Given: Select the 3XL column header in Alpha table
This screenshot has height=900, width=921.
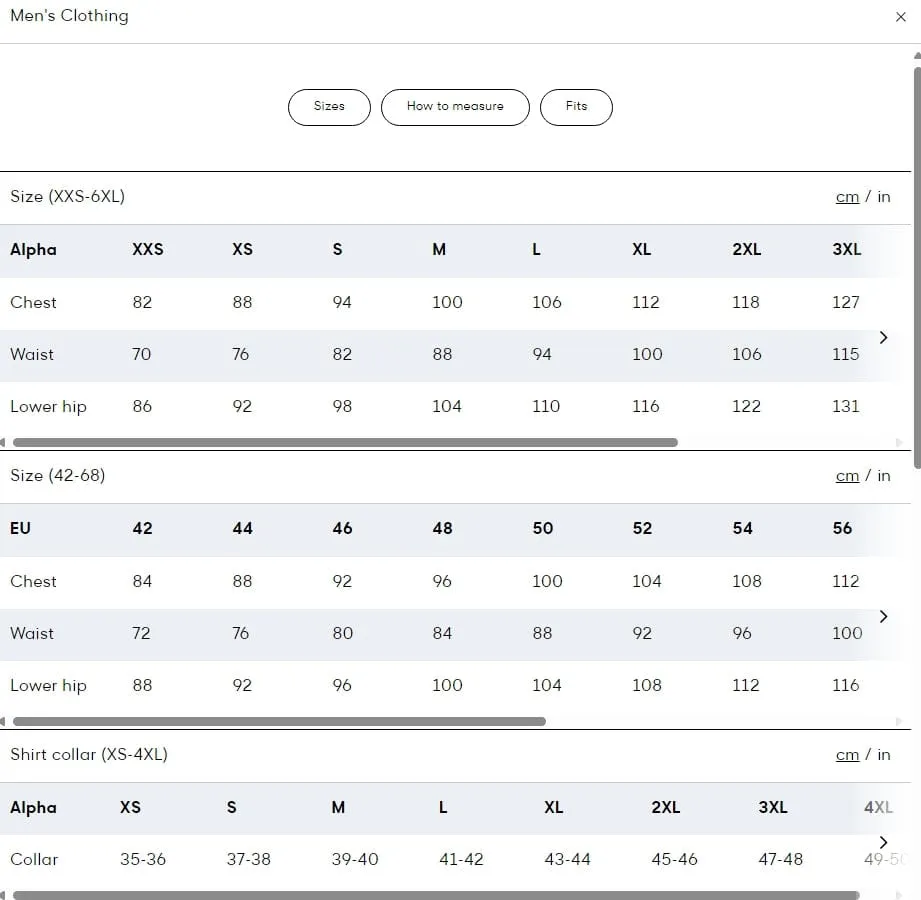Looking at the screenshot, I should pyautogui.click(x=846, y=250).
